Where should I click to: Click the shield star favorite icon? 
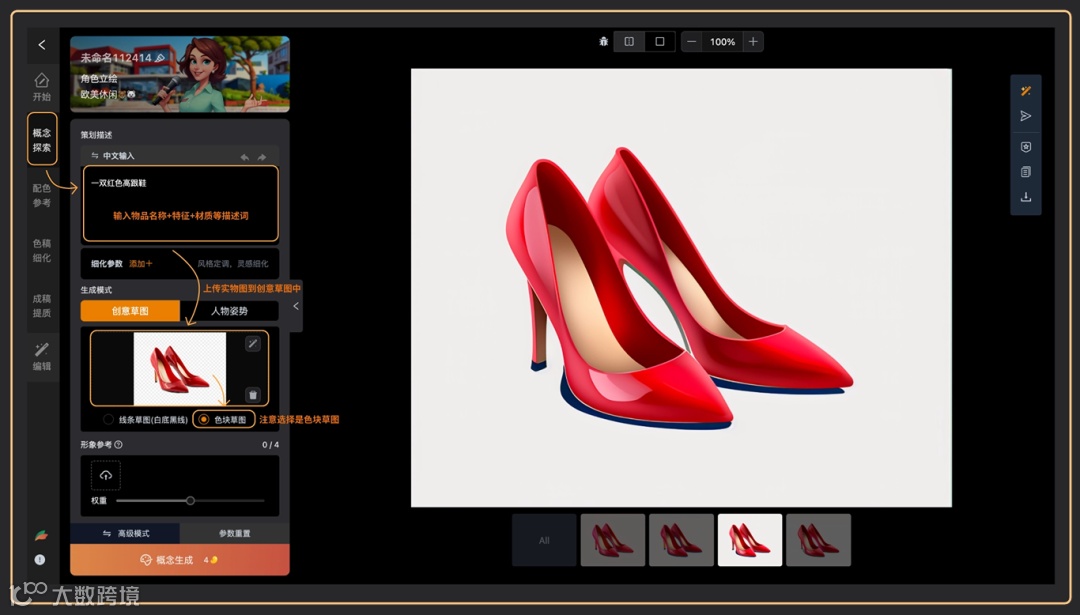1026,147
